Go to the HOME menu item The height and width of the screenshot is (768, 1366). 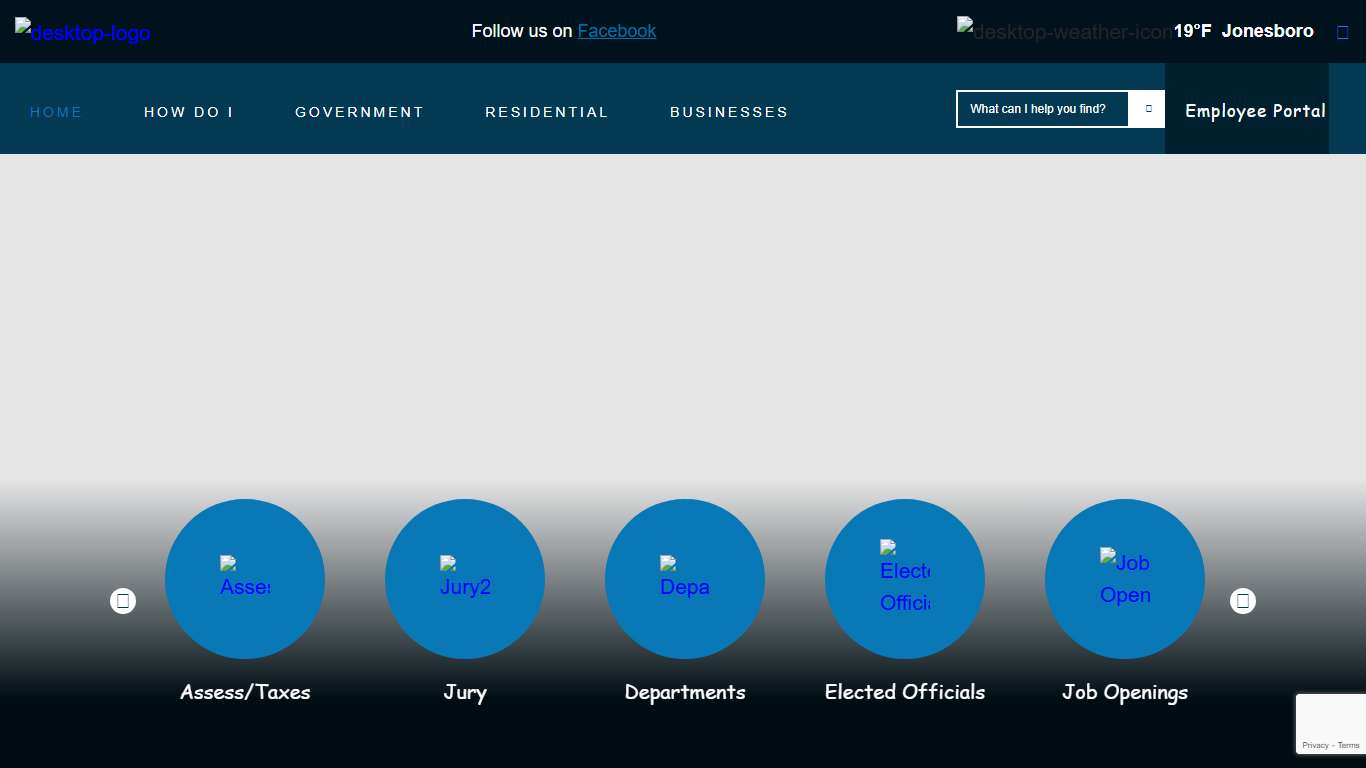pos(56,112)
